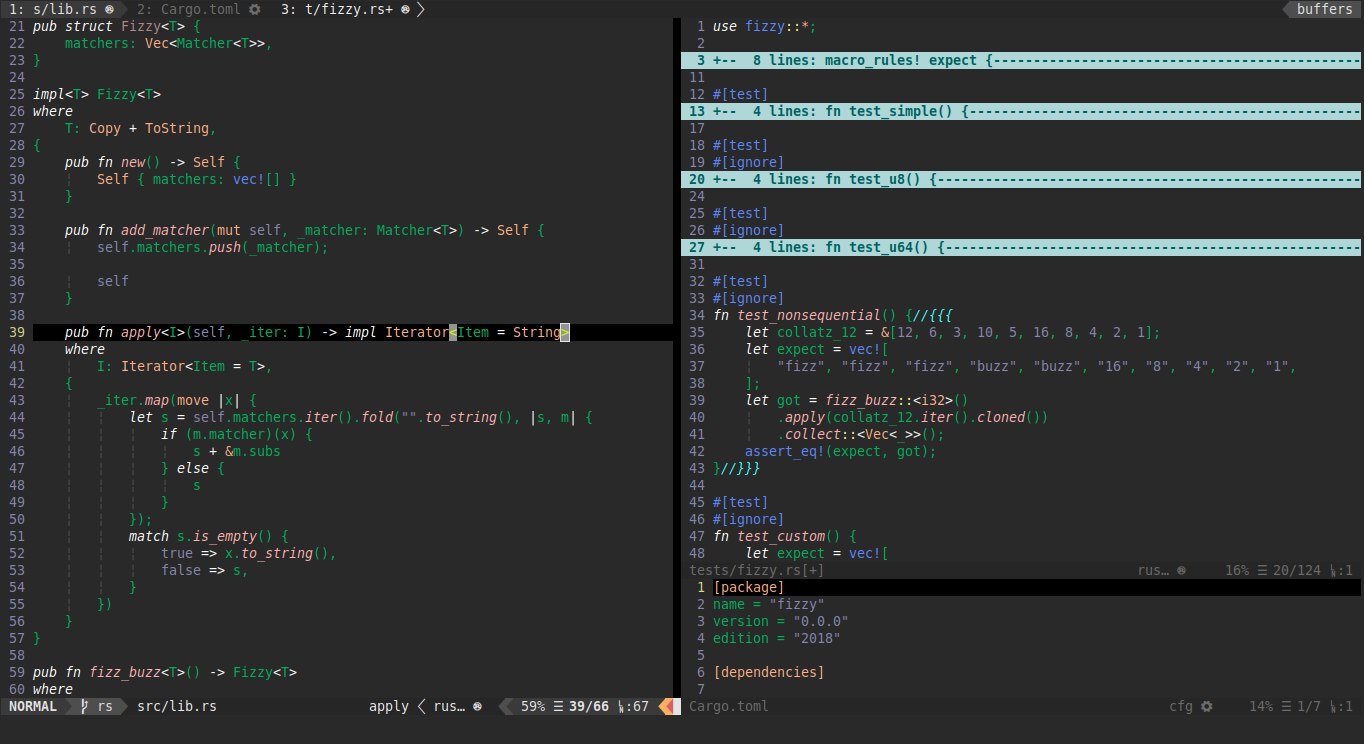Click the 14% indicator in Cargo.toml statusline
1364x744 pixels.
(1261, 706)
